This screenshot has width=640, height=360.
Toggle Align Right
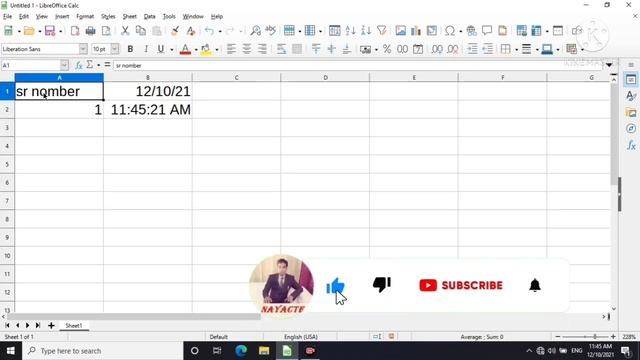[262, 49]
